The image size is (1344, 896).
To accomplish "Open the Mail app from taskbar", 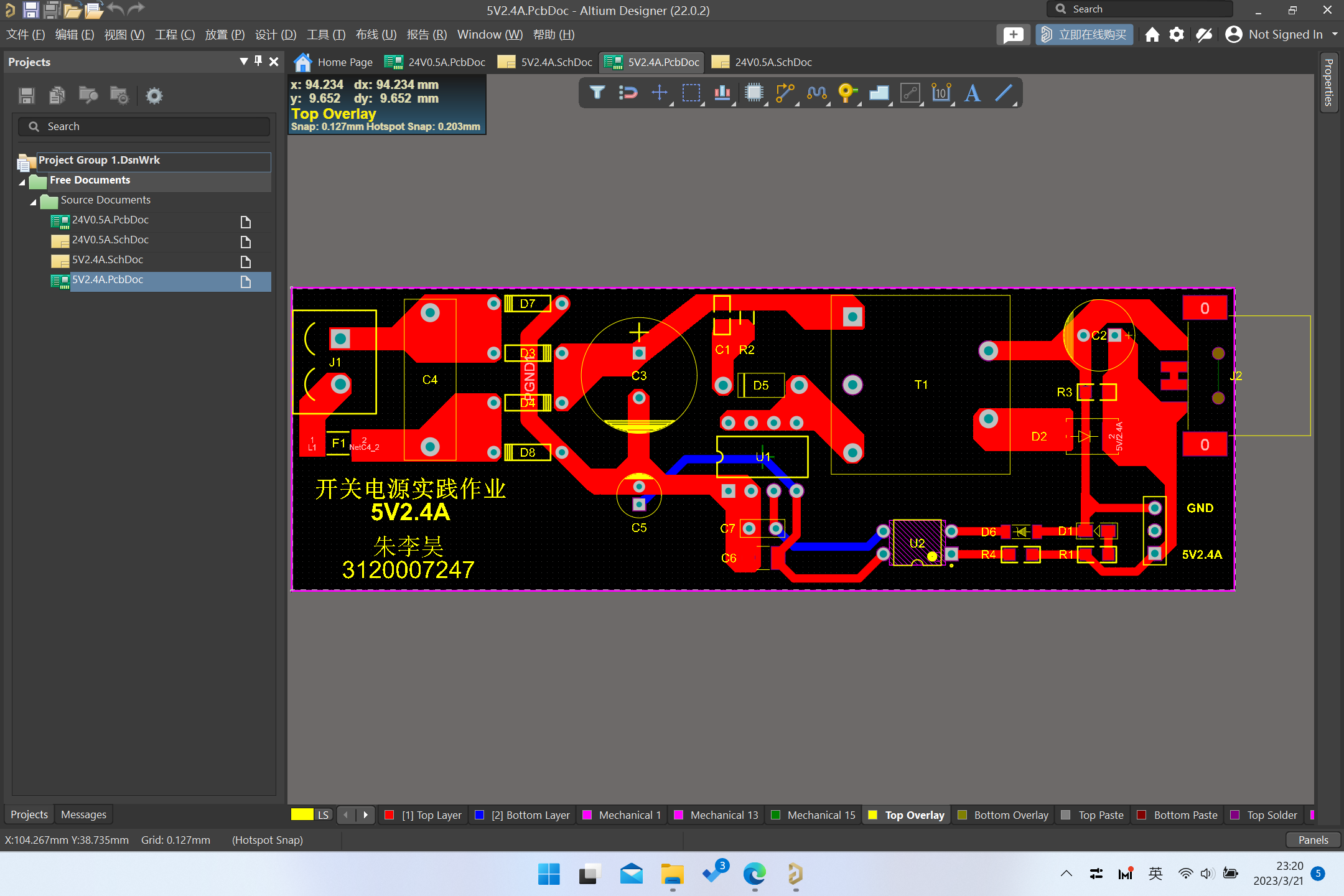I will pyautogui.click(x=632, y=874).
